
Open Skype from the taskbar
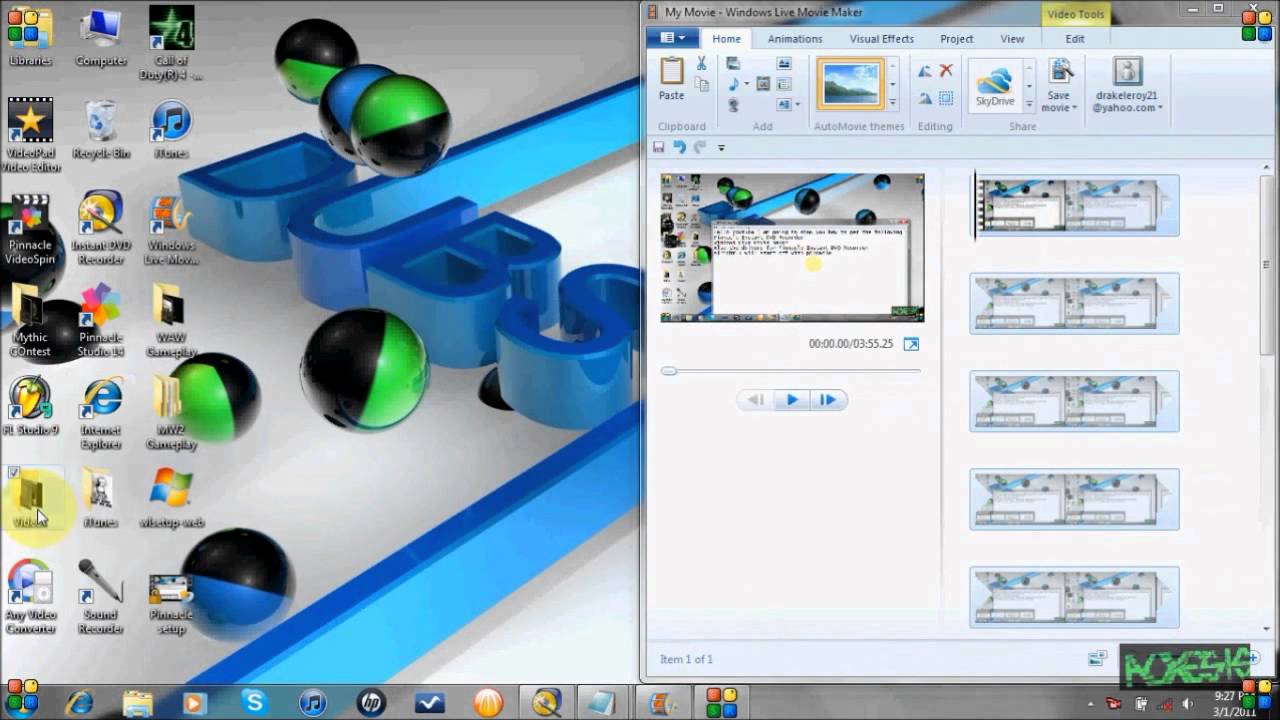pyautogui.click(x=254, y=703)
